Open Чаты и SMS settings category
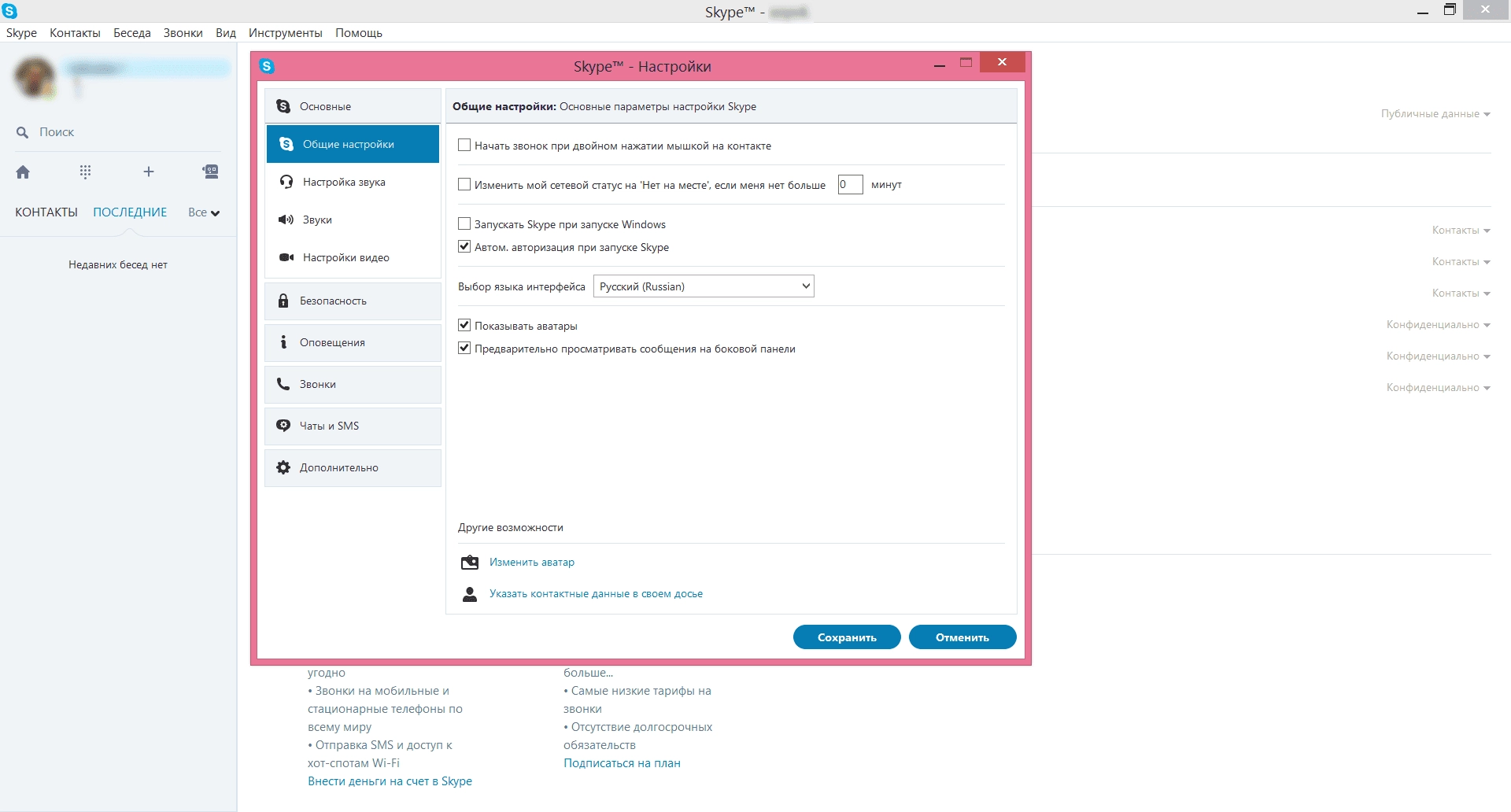The width and height of the screenshot is (1511, 812). coord(353,426)
